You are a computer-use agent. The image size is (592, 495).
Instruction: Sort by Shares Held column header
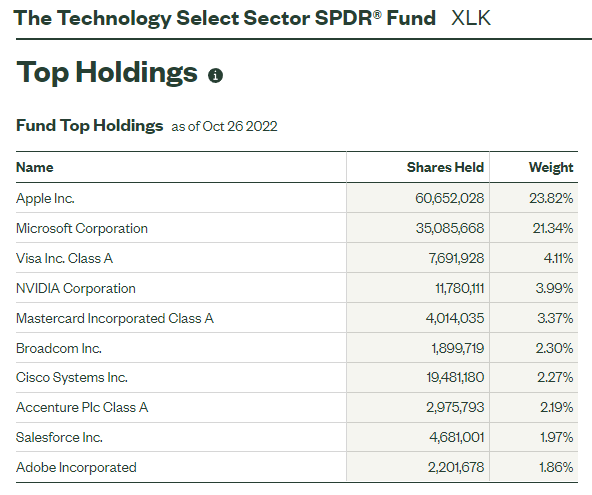(445, 167)
